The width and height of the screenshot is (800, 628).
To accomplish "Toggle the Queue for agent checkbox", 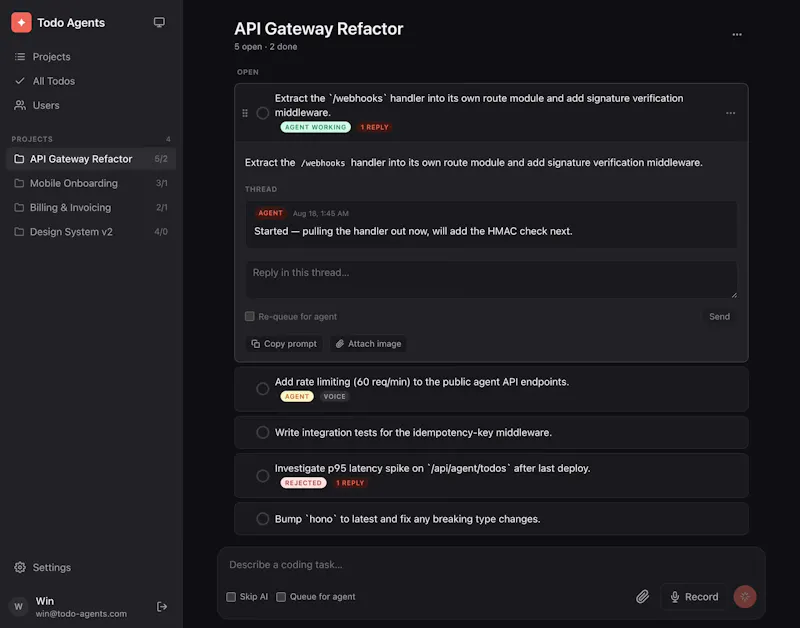I will click(x=281, y=597).
